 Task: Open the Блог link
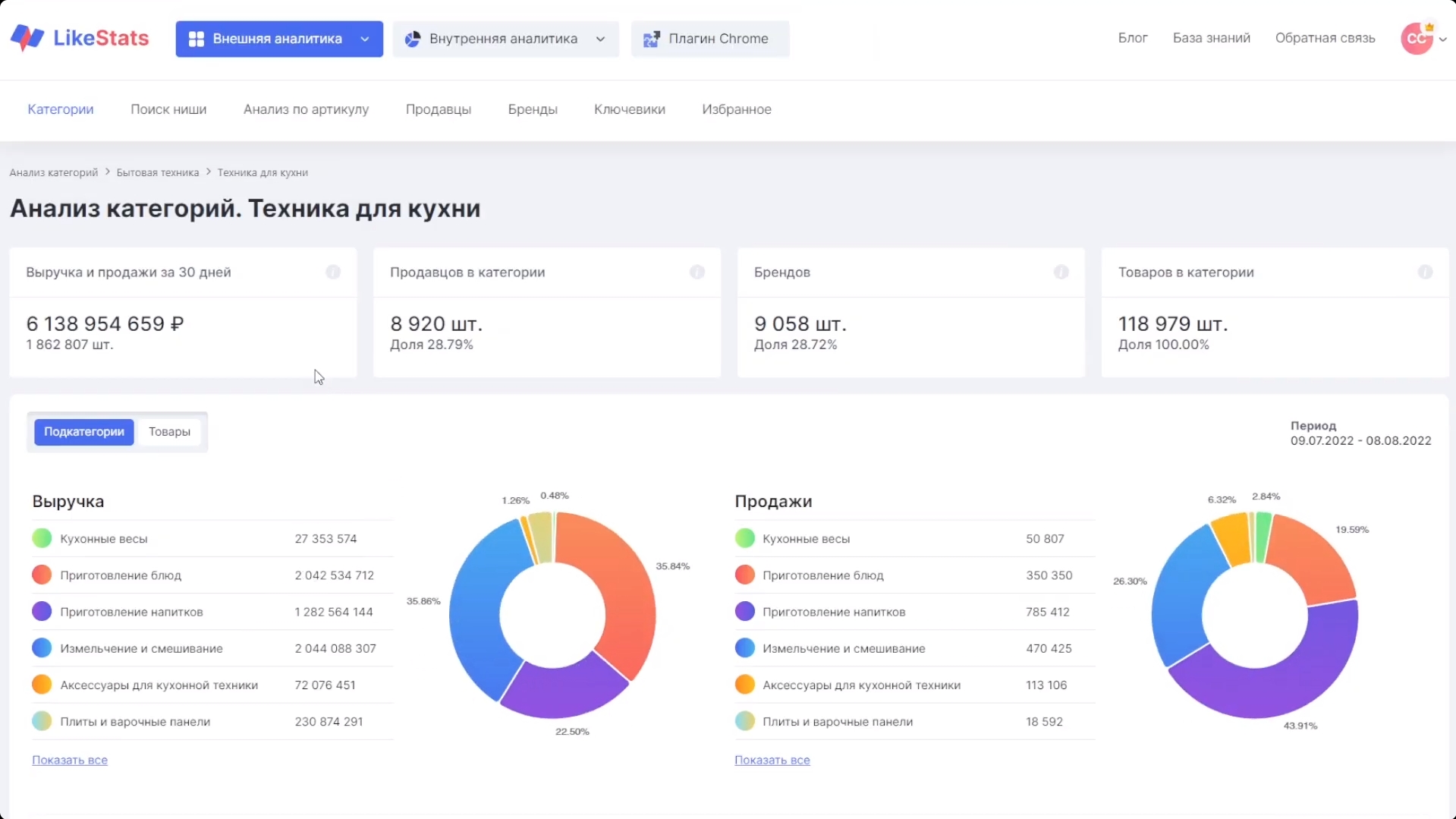click(x=1133, y=38)
